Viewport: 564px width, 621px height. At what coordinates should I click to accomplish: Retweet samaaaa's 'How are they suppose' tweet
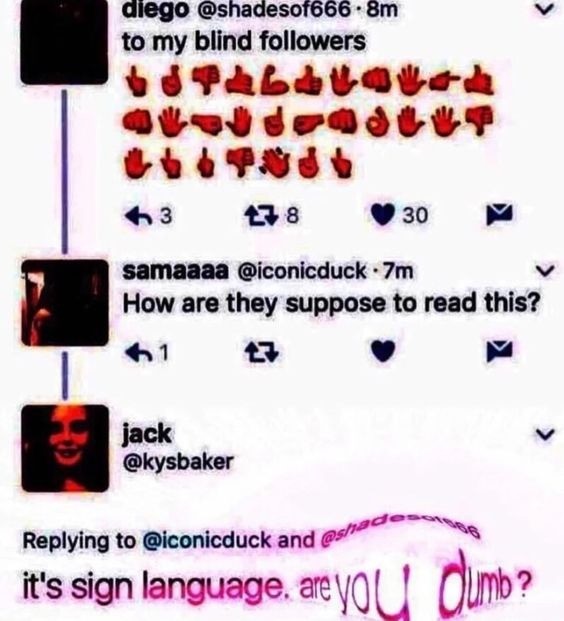[x=261, y=352]
